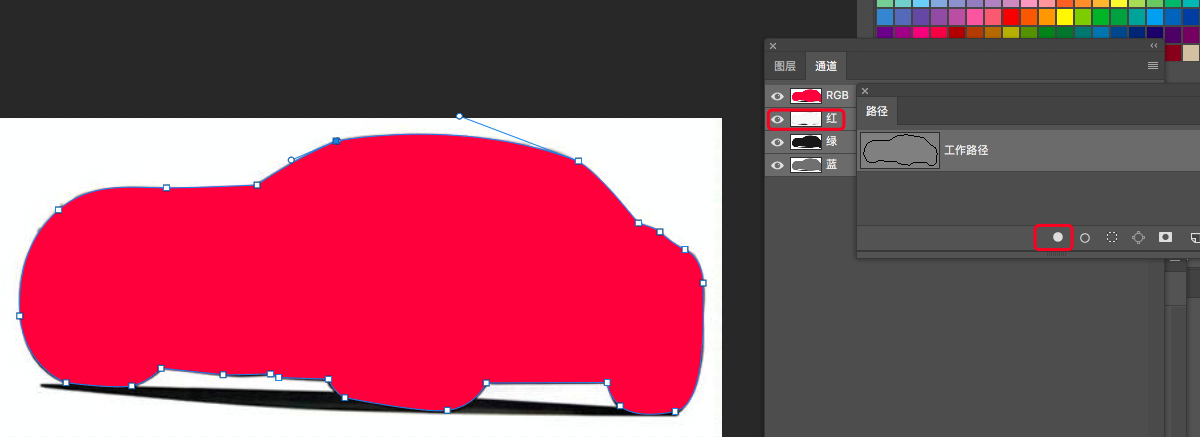Pick the pure red swatch
Image resolution: width=1200 pixels, height=437 pixels.
(x=1011, y=17)
